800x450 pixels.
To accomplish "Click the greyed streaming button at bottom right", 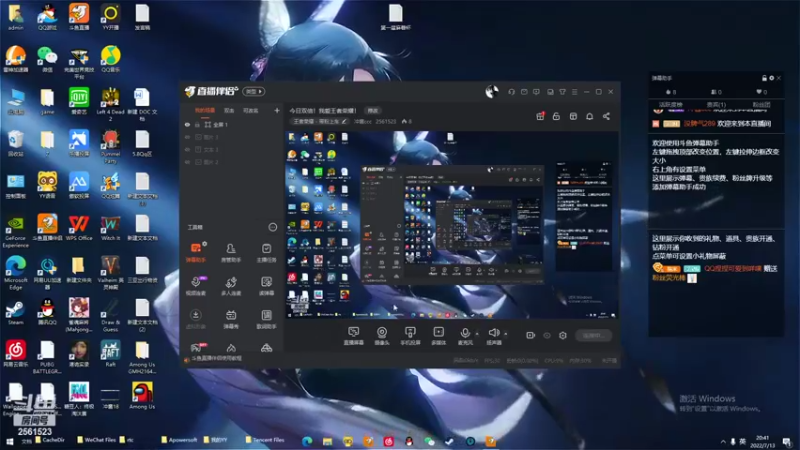I will (x=593, y=335).
